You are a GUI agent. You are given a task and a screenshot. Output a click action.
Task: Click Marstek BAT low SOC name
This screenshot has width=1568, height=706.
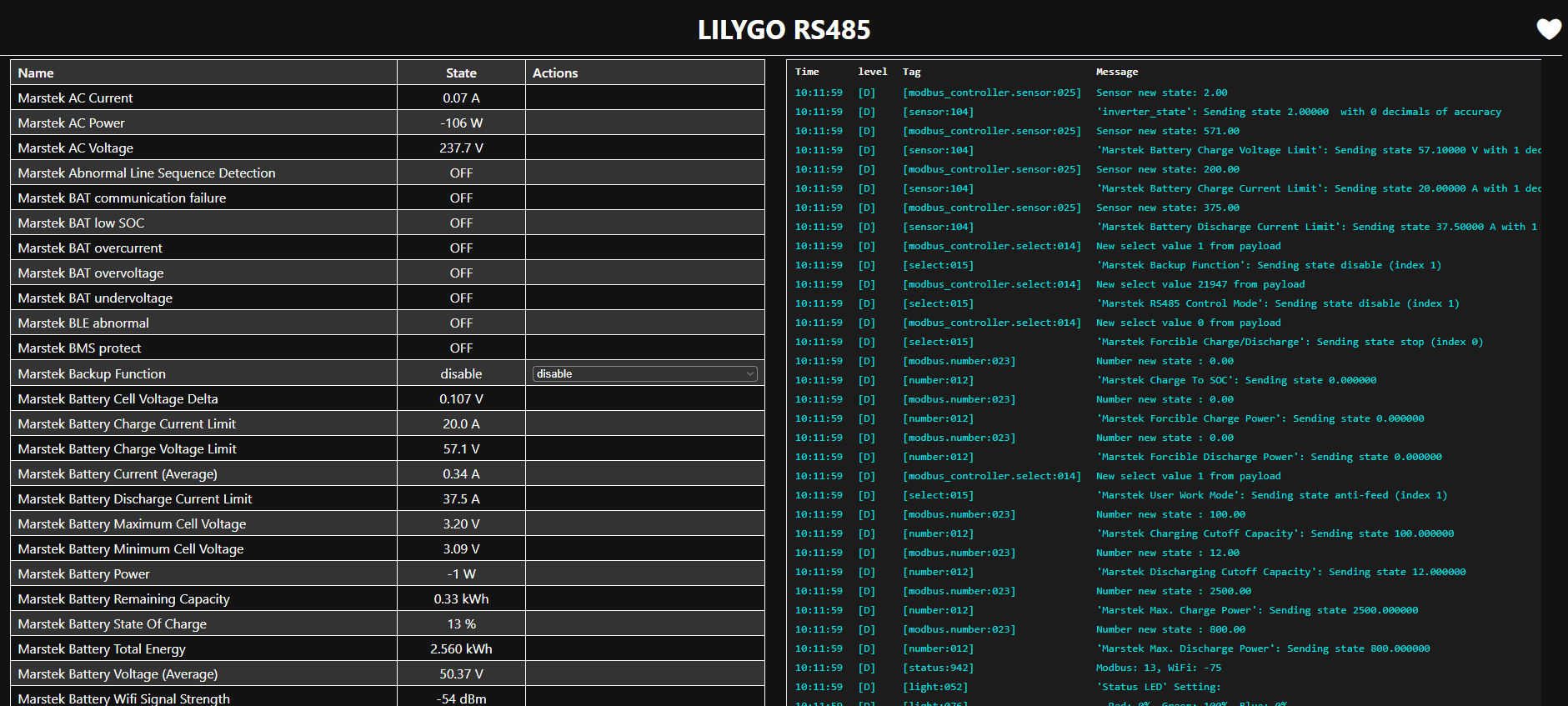(81, 223)
